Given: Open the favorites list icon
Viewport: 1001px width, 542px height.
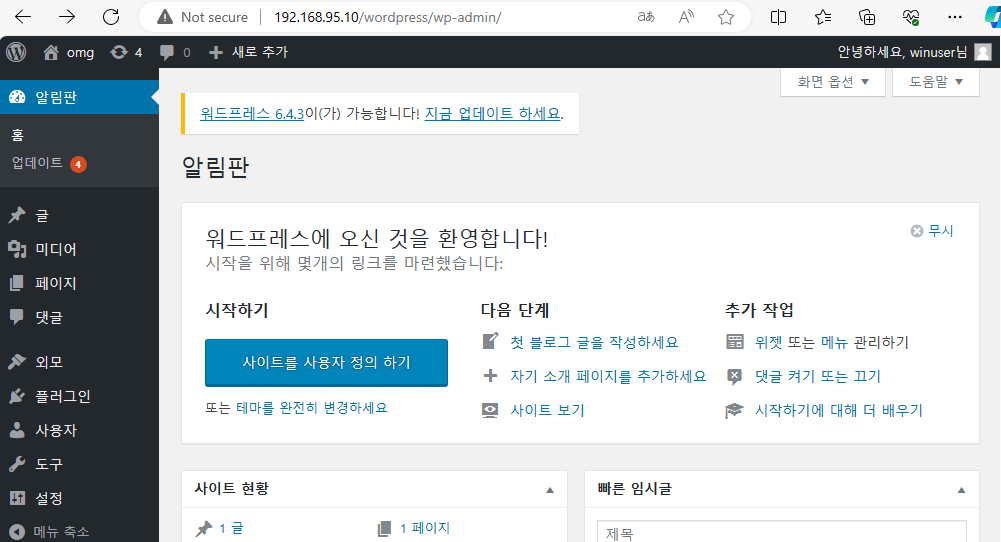Looking at the screenshot, I should (823, 17).
